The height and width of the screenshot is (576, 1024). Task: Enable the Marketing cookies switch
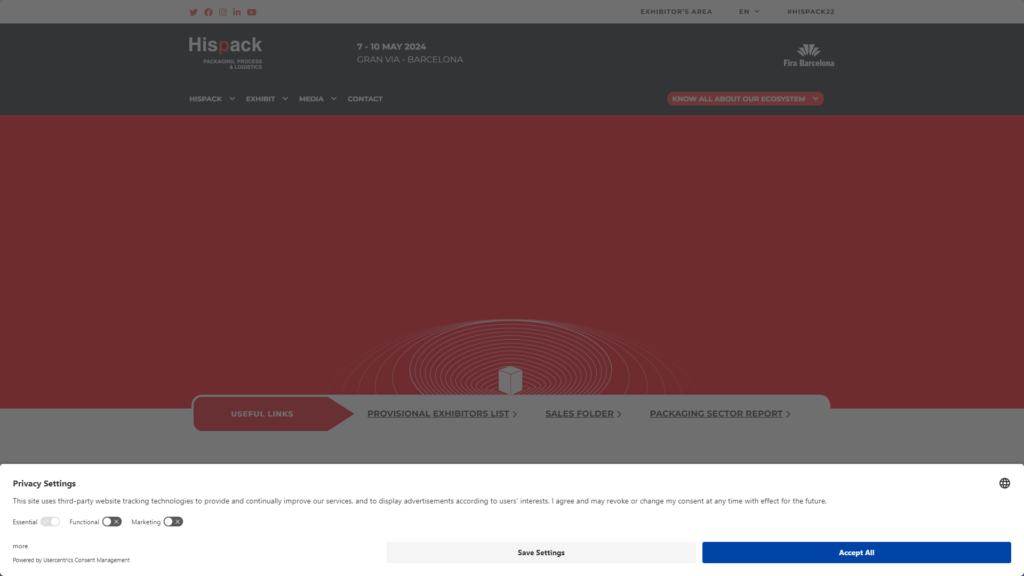pyautogui.click(x=173, y=522)
